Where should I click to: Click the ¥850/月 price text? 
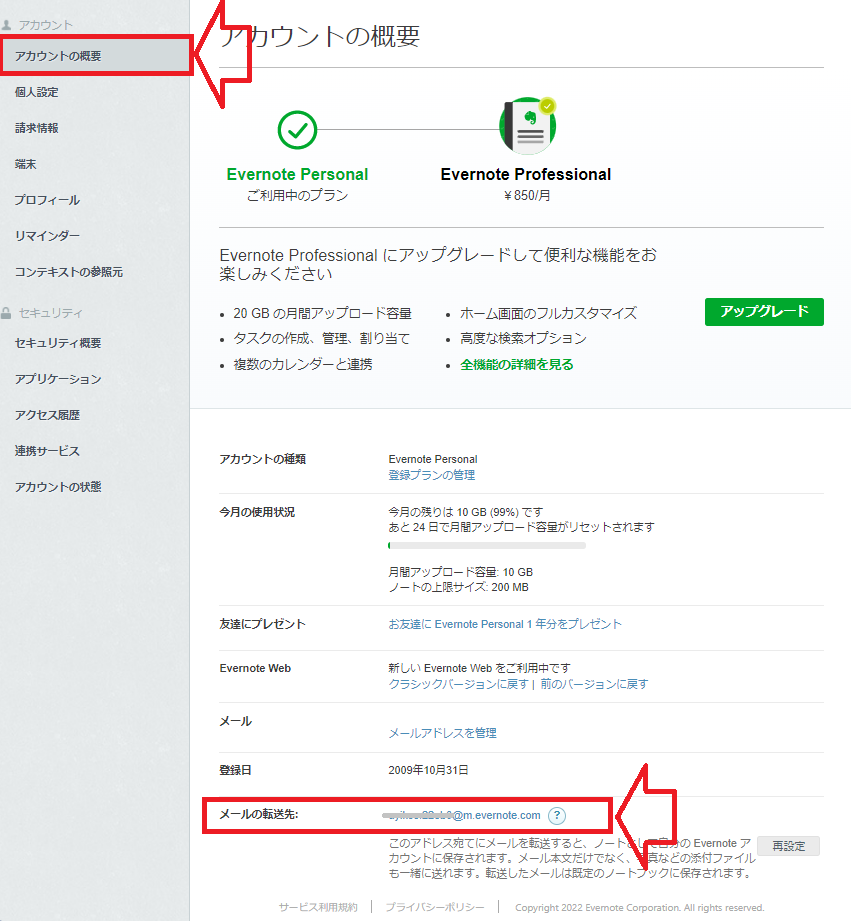[x=527, y=196]
